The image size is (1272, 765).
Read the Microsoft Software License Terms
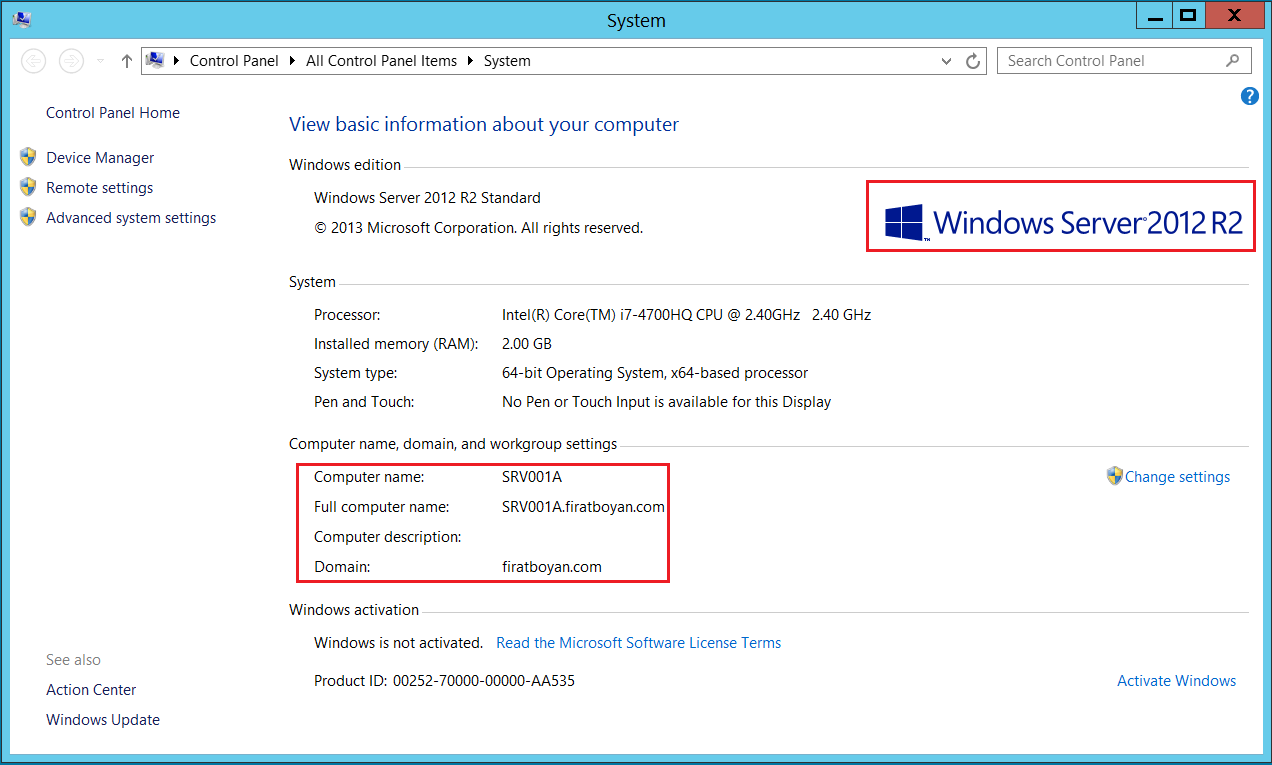pyautogui.click(x=639, y=643)
